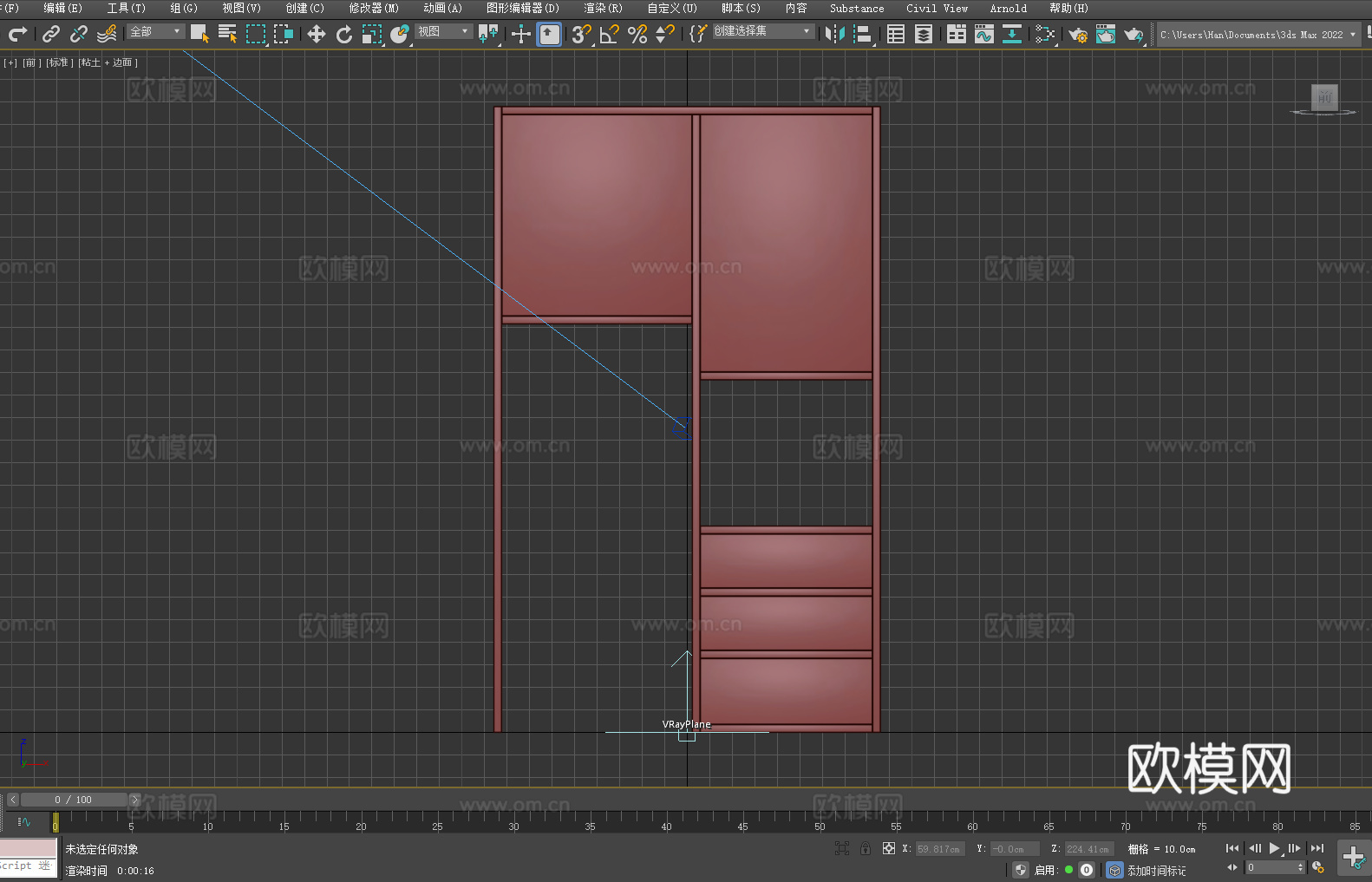Viewport: 1372px width, 882px height.
Task: Open Time Configuration clock icon
Action: pyautogui.click(x=1318, y=867)
